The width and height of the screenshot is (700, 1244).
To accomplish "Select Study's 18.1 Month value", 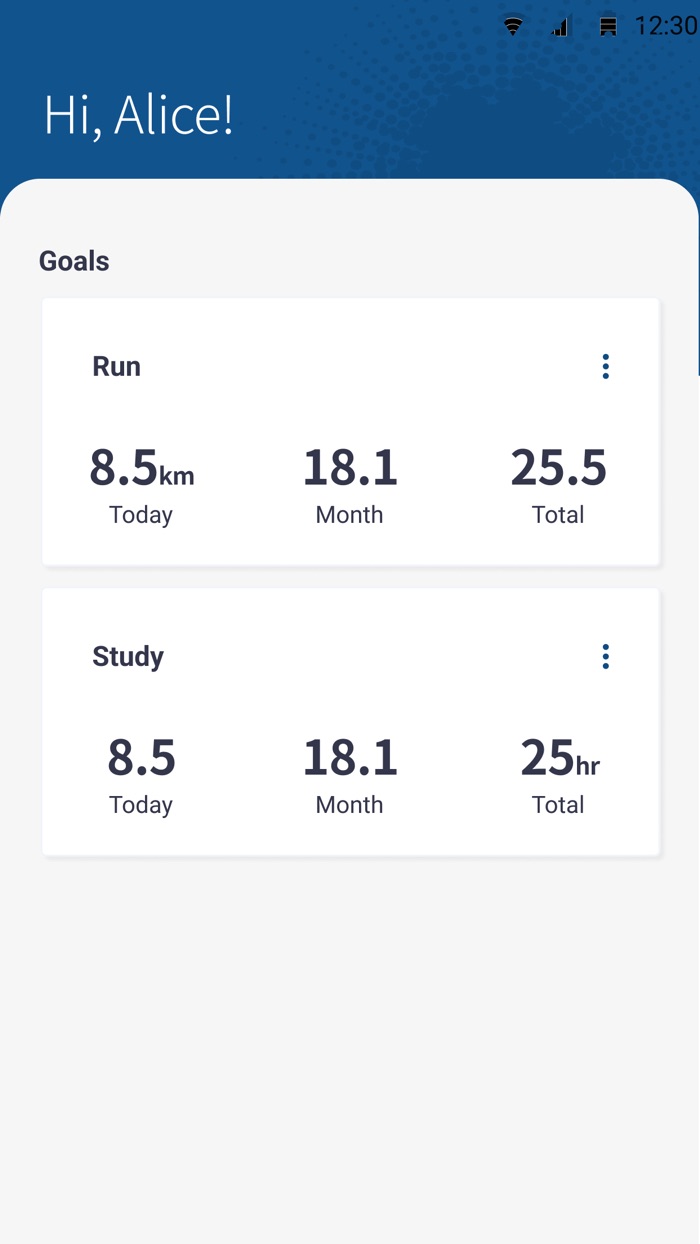I will [350, 758].
